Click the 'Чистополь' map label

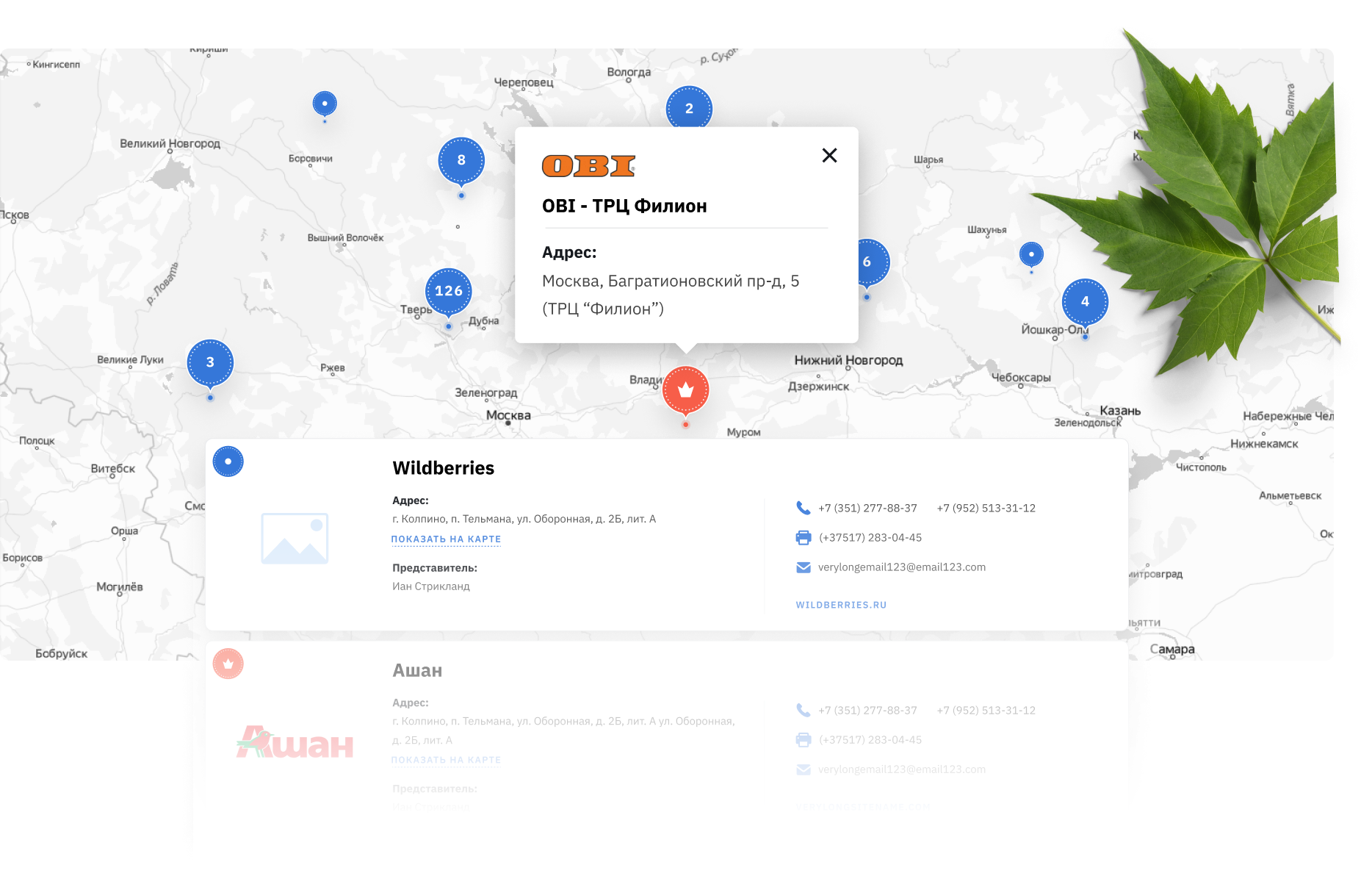pyautogui.click(x=1201, y=467)
